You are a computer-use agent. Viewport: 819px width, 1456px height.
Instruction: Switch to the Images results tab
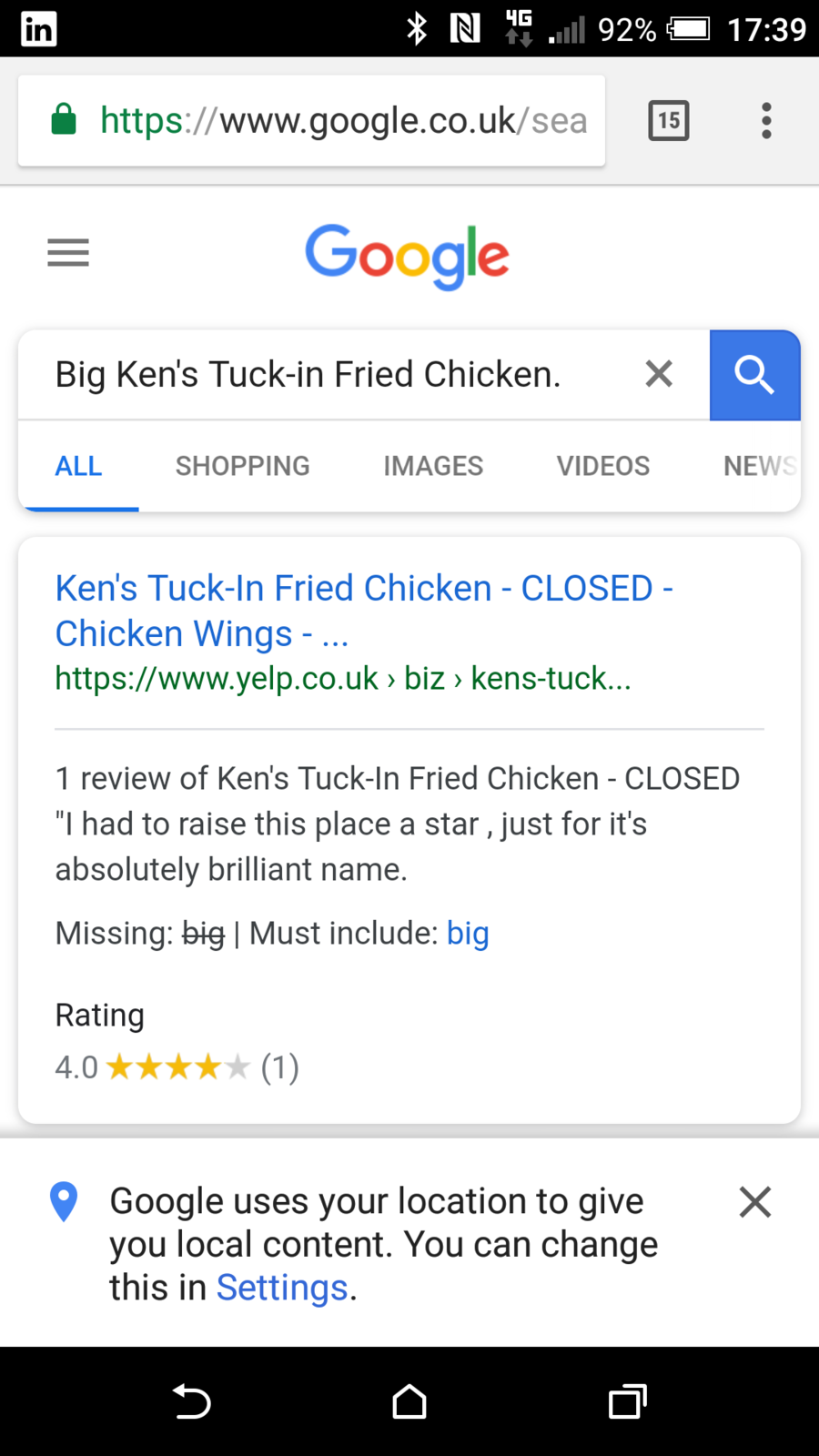tap(433, 466)
